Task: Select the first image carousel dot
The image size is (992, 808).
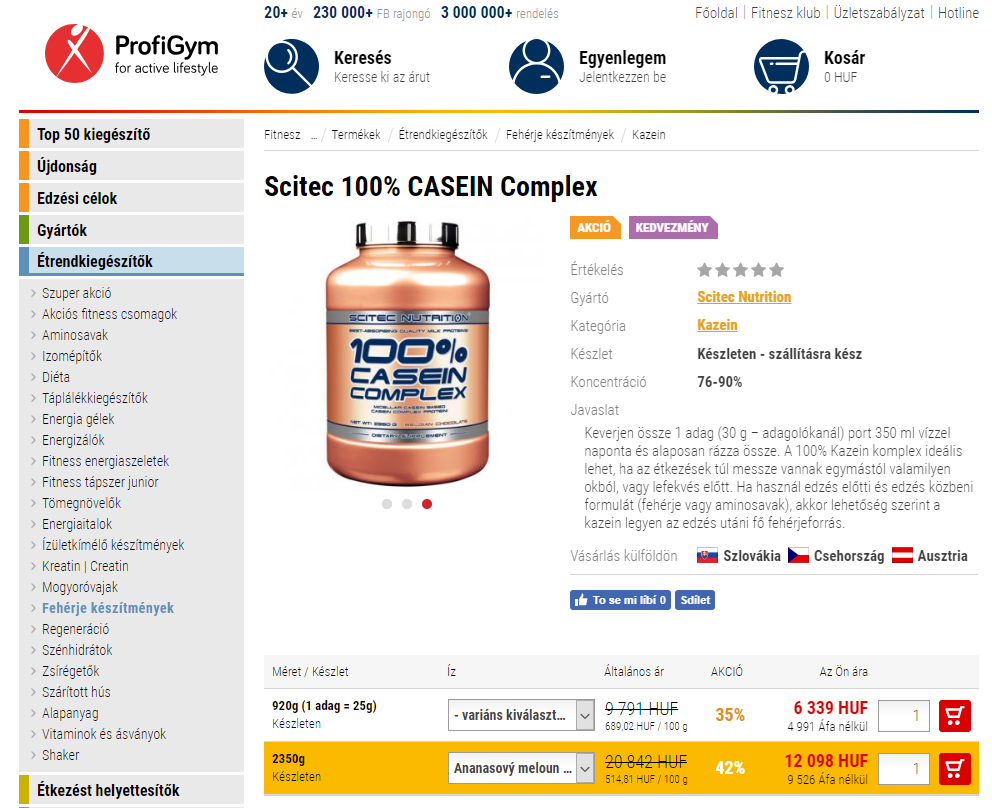Action: [x=387, y=504]
